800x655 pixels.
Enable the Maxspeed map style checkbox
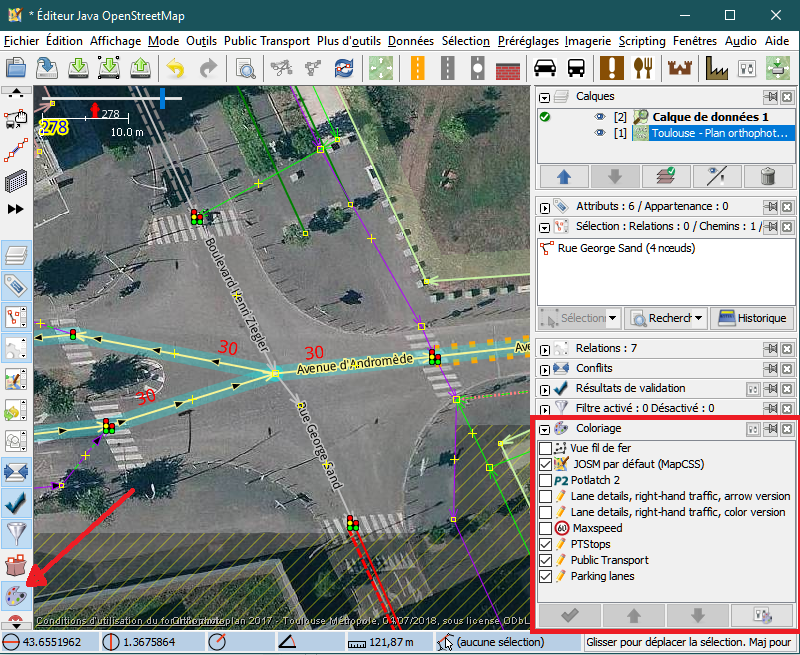coord(545,528)
